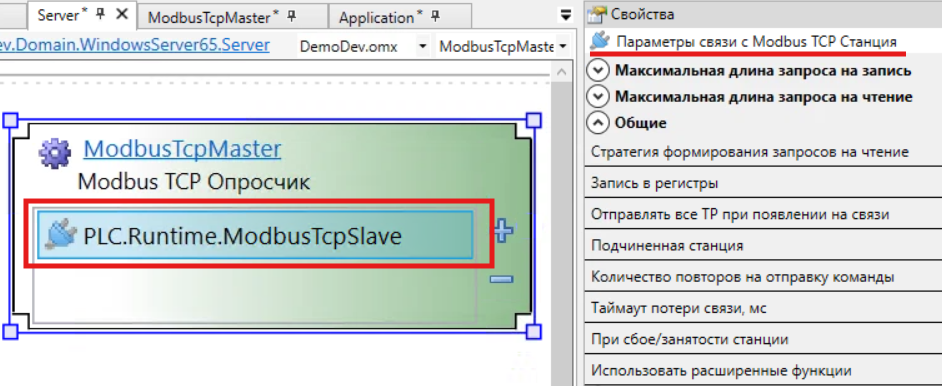The width and height of the screenshot is (942, 386).
Task: Pin the Server tab
Action: (101, 15)
